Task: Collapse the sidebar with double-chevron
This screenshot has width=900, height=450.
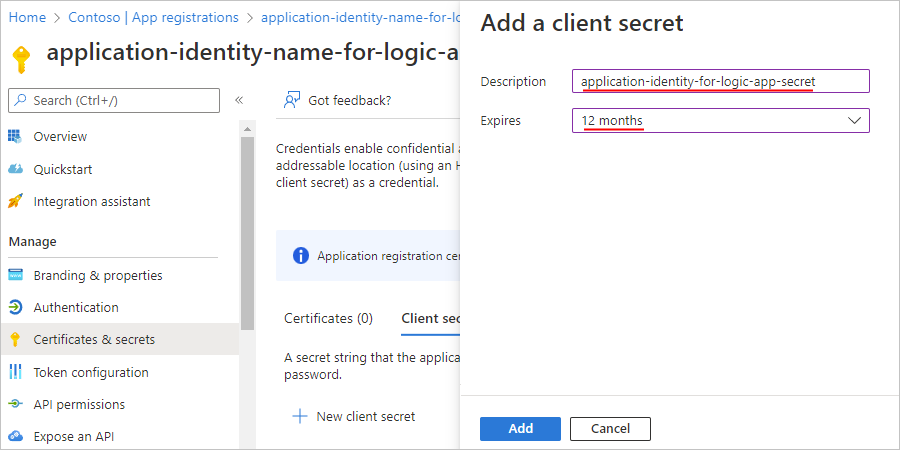Action: coord(239,100)
